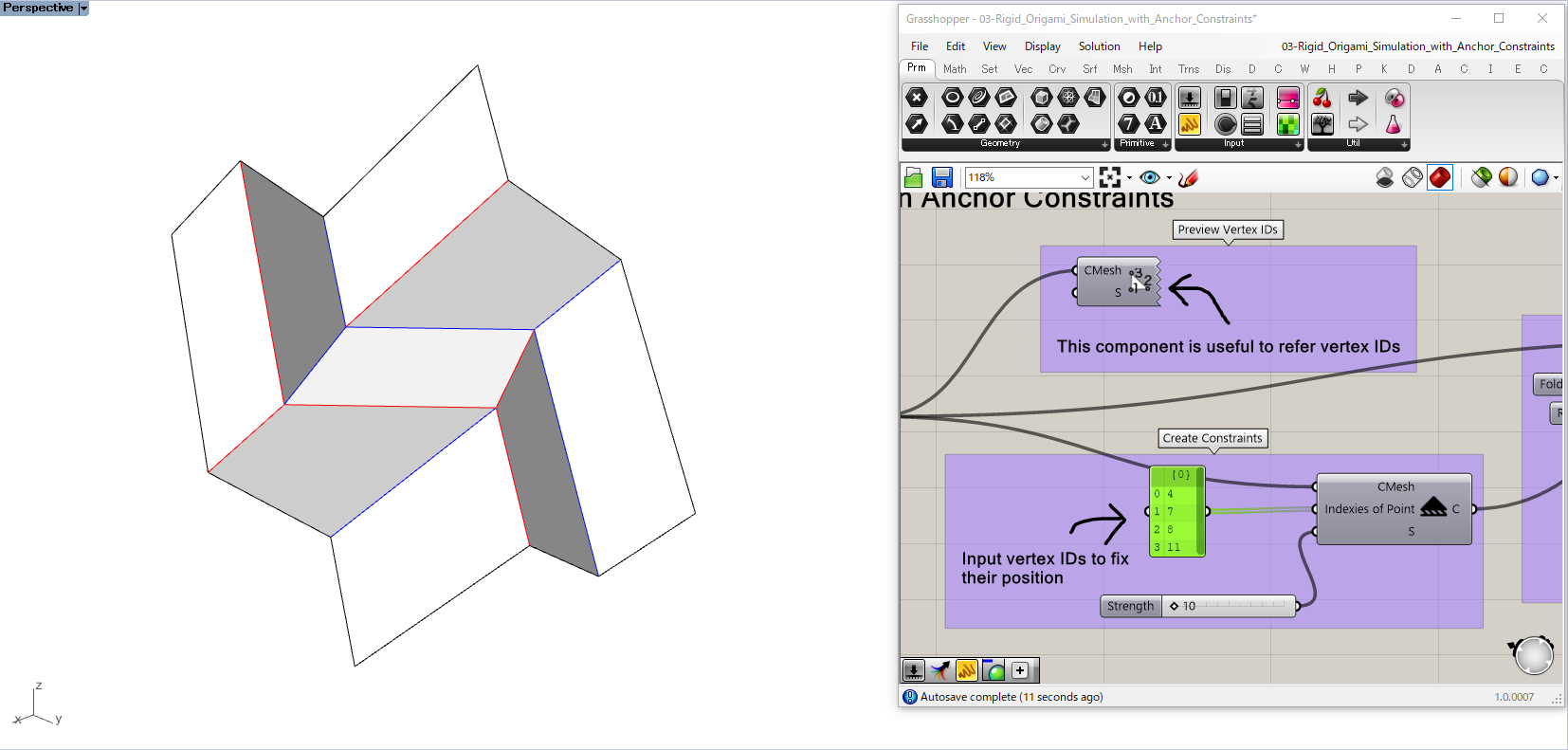This screenshot has height=750, width=1568.
Task: Add a Text parameter with the A icon
Action: [1156, 123]
